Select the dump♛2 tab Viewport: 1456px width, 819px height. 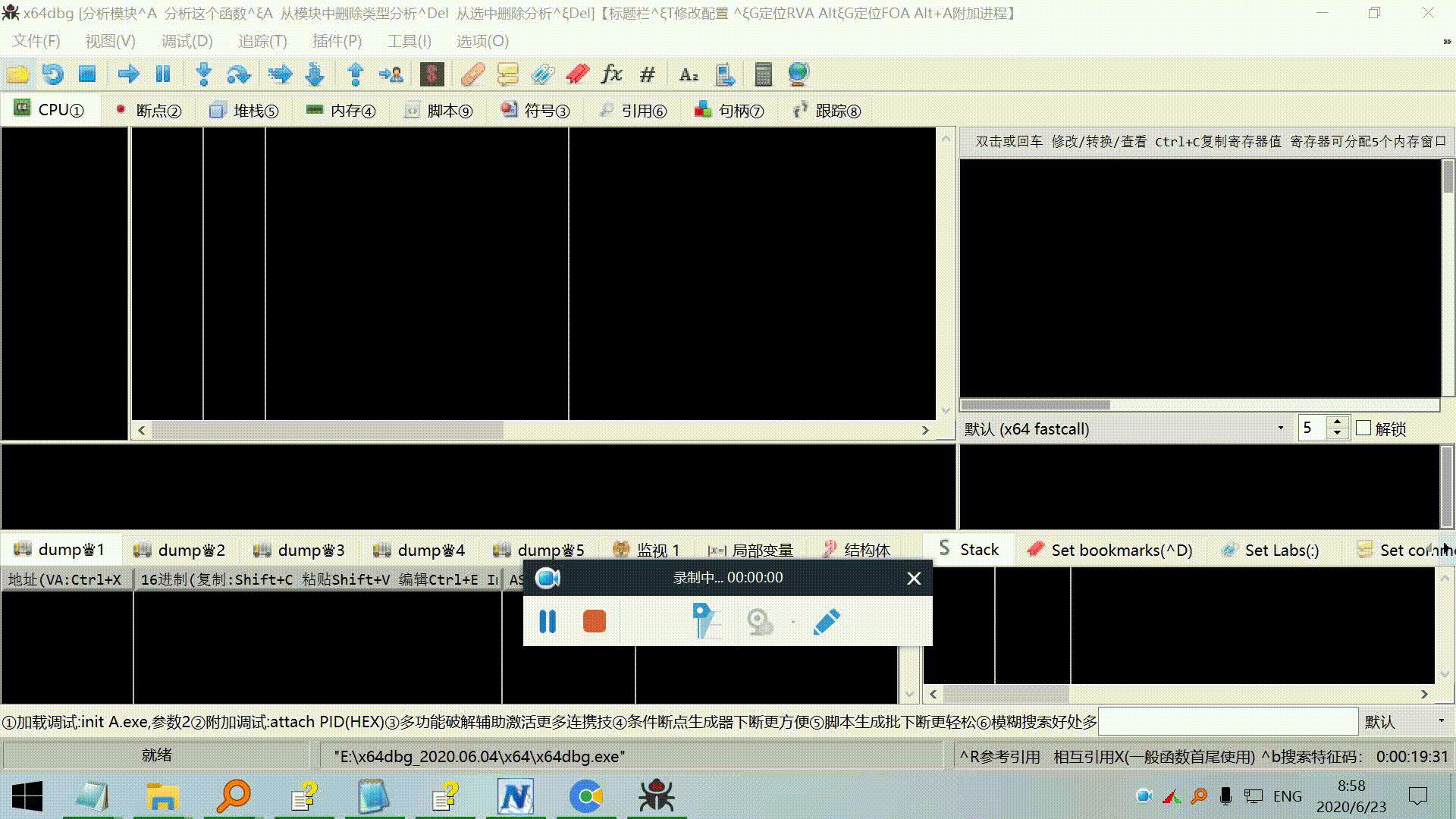(x=180, y=550)
